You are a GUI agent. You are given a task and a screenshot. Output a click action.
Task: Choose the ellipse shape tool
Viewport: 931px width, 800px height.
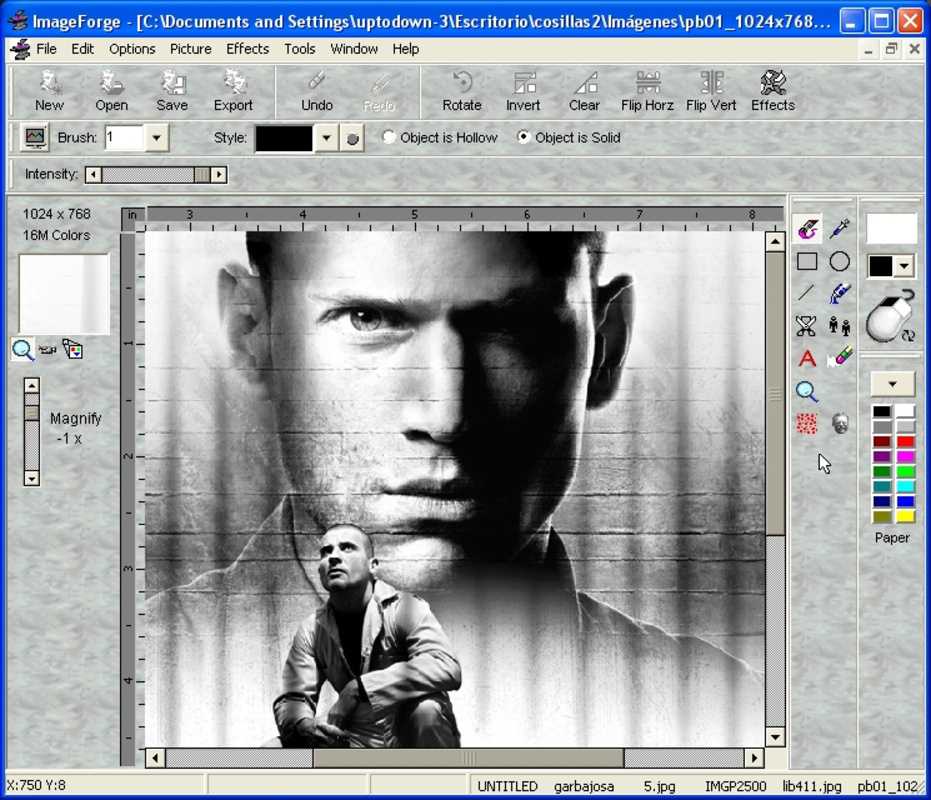coord(840,261)
